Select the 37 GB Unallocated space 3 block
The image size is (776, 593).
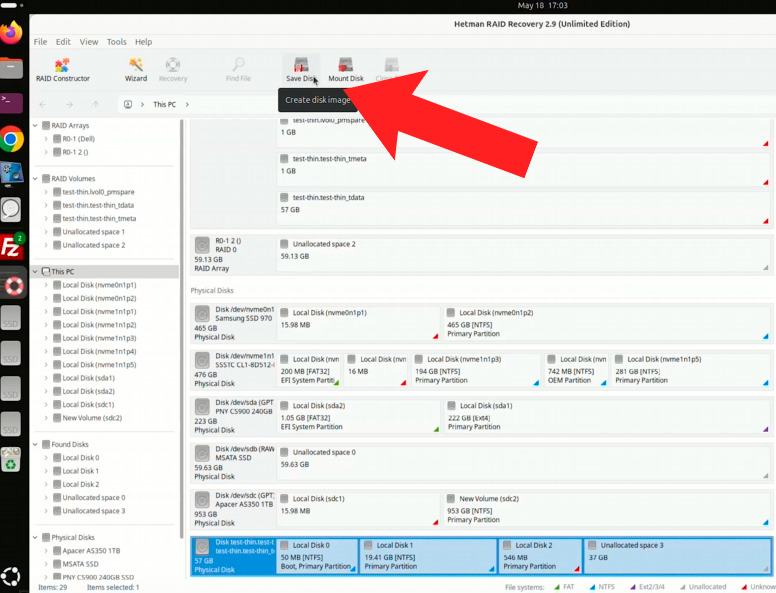[x=678, y=556]
